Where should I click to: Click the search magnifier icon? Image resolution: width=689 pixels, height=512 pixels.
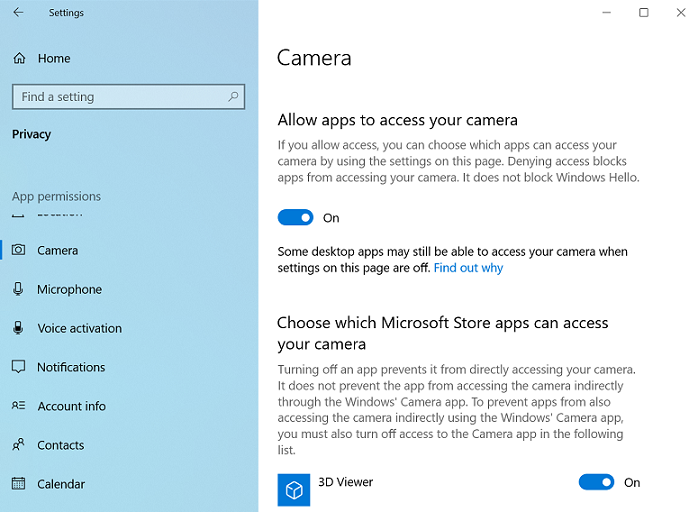coord(234,97)
